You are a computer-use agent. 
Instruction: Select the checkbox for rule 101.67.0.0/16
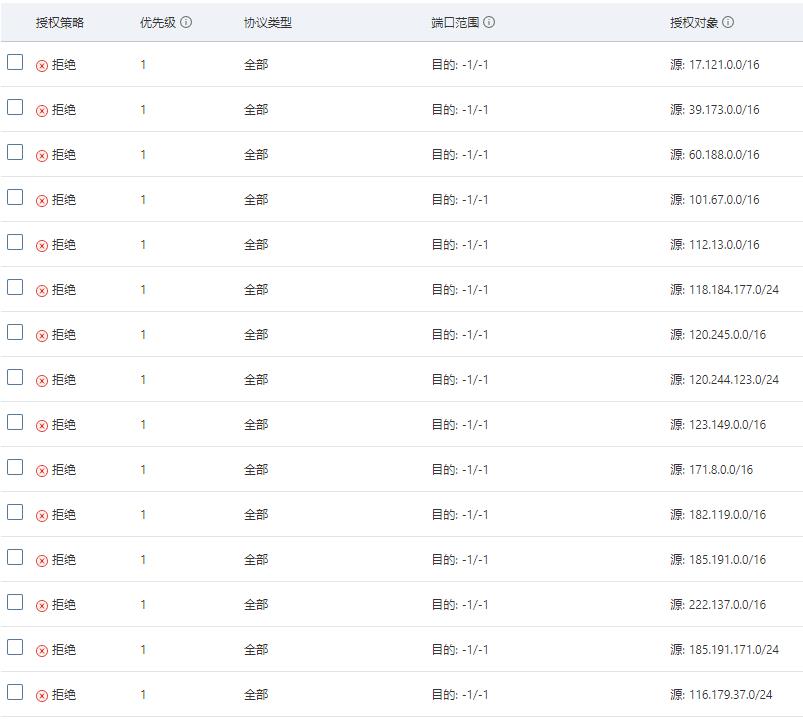coord(15,197)
